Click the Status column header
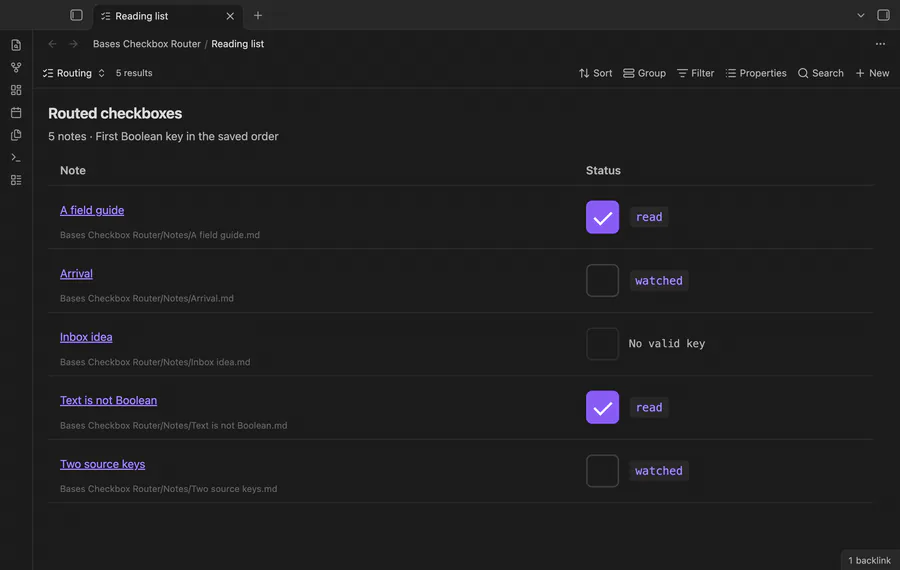The height and width of the screenshot is (570, 900). pos(603,170)
